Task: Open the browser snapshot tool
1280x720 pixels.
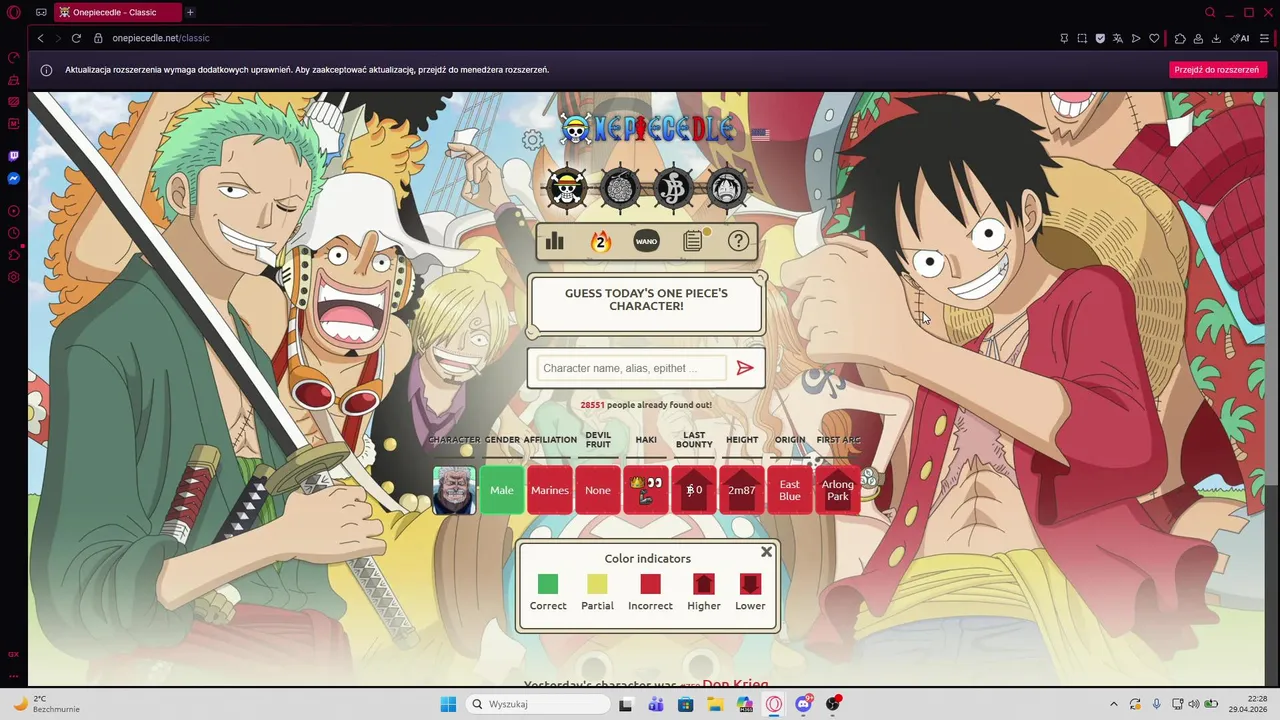Action: pos(1082,38)
